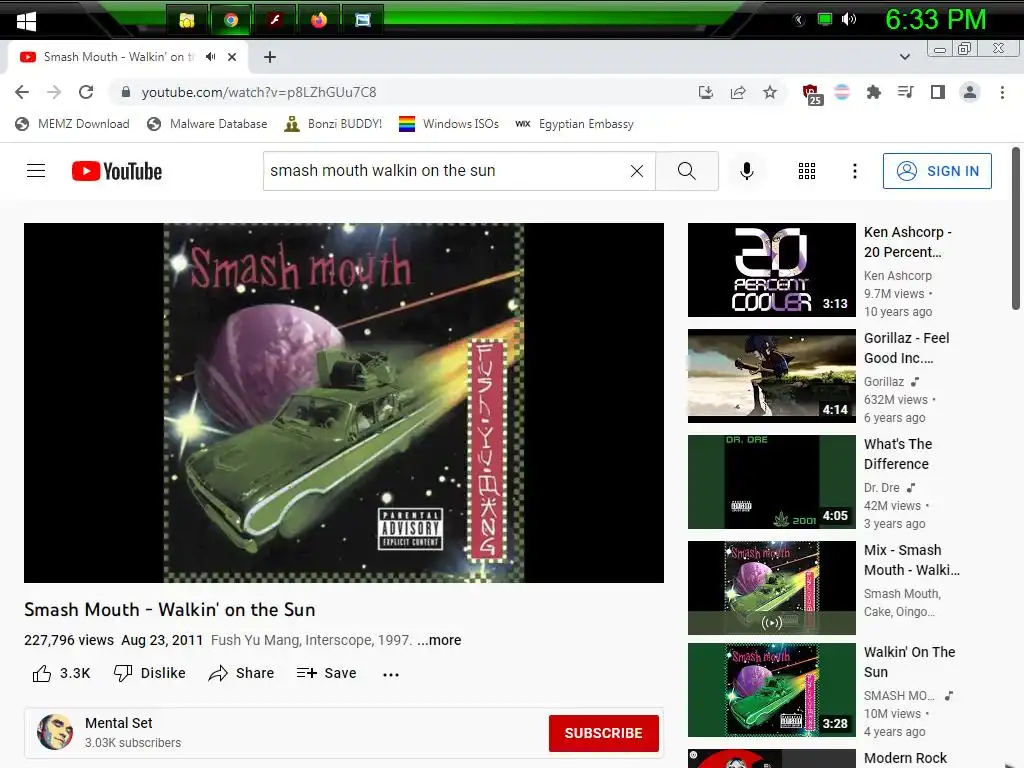Click the video title text
Screen dimensions: 1024x768
pyautogui.click(x=170, y=609)
